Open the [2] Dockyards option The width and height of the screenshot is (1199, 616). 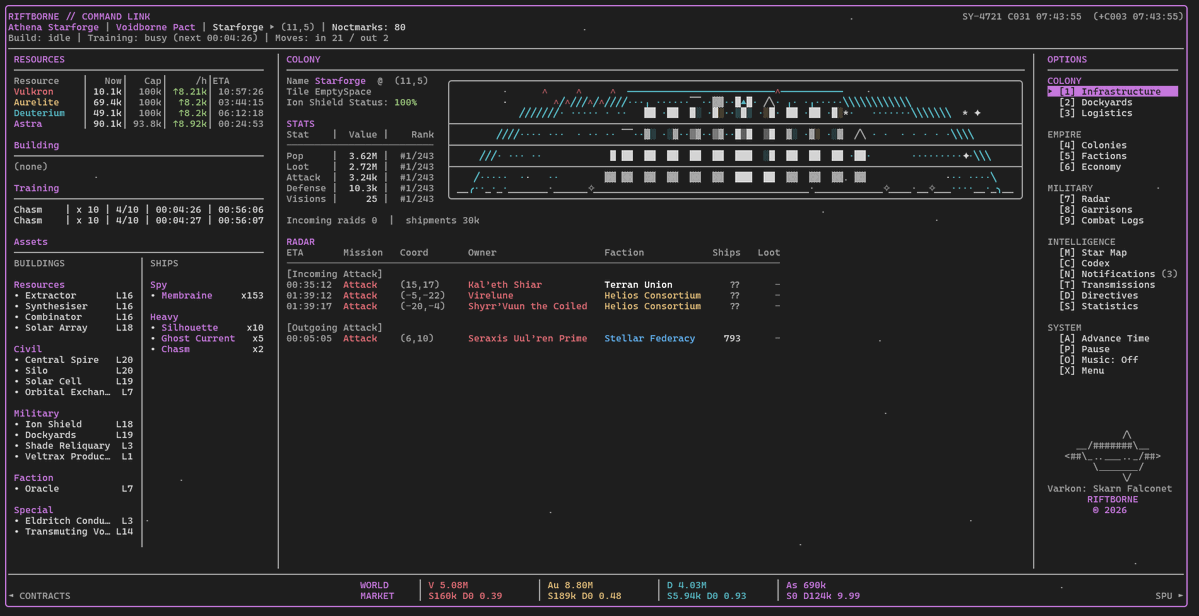pyautogui.click(x=1096, y=102)
